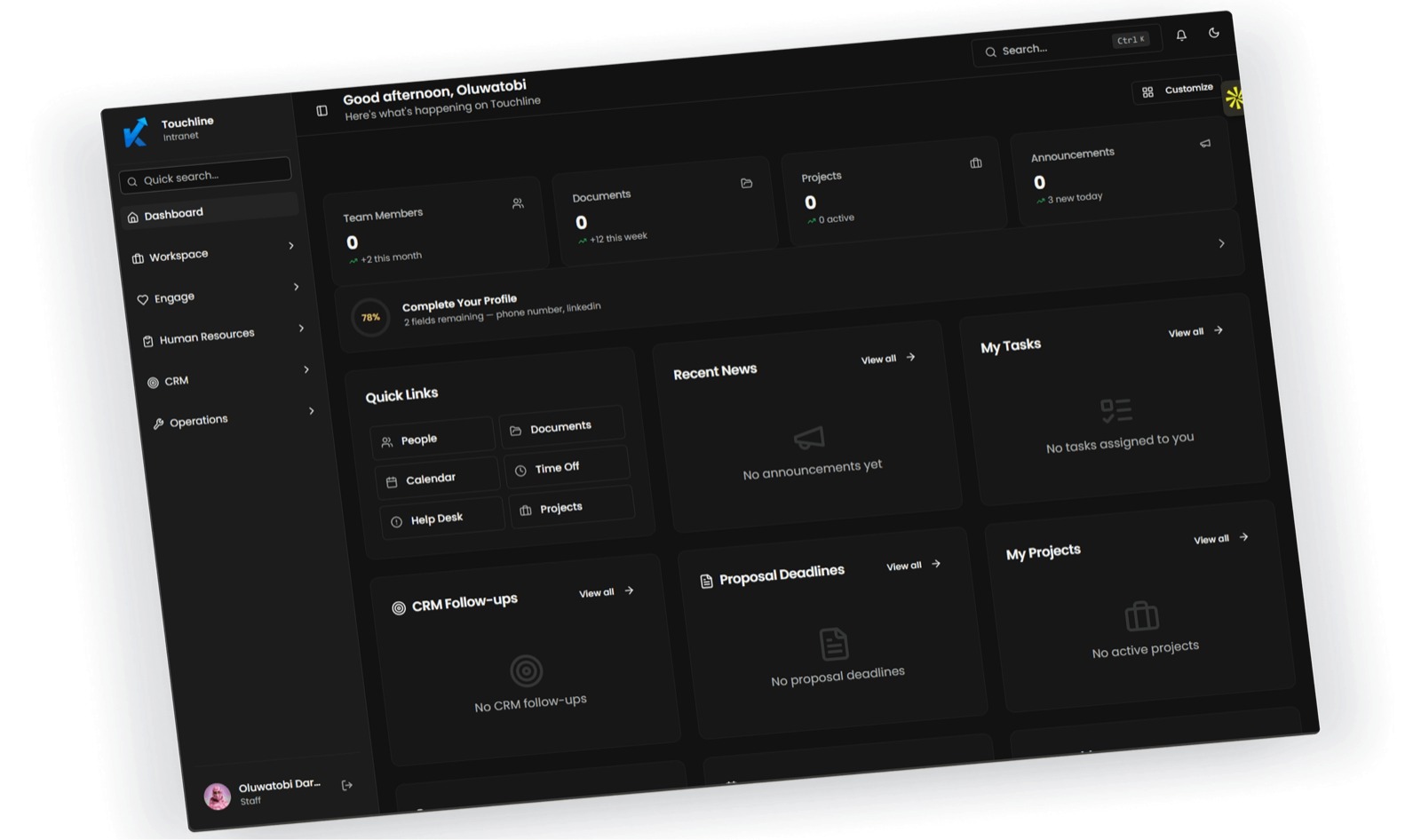Click the No active projects briefcase icon
The image size is (1421, 840).
(1141, 615)
